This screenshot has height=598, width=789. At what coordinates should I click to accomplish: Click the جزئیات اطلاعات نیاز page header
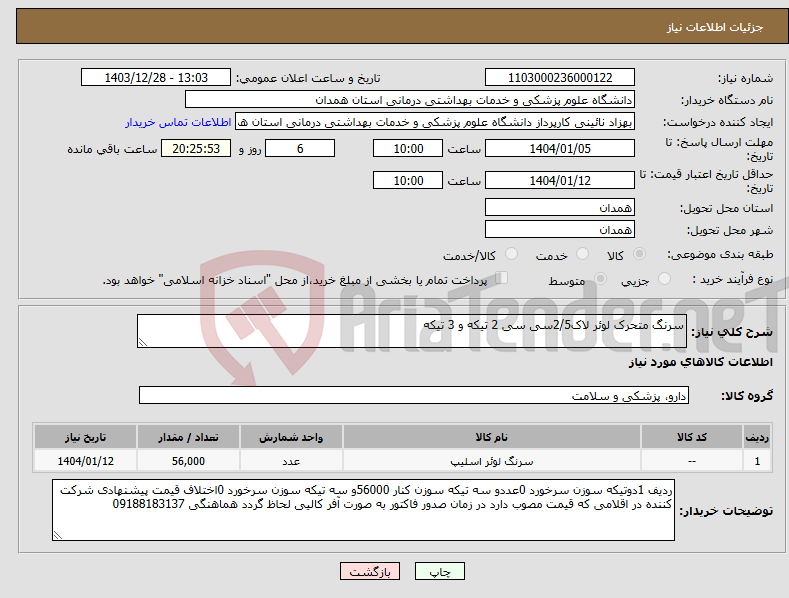715,27
